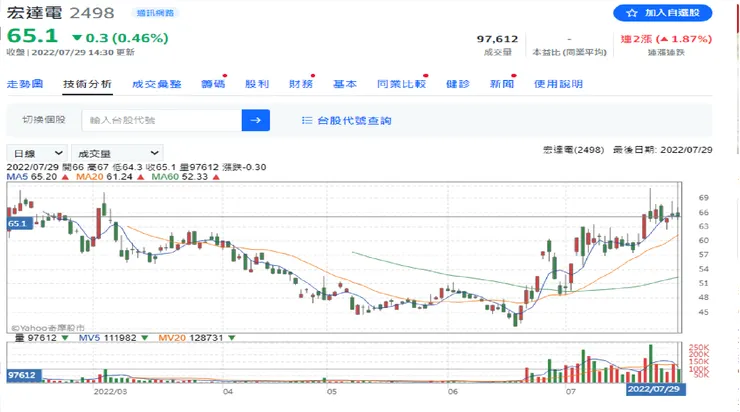This screenshot has height=412, width=740.
Task: Open the 使用說明 tab
Action: click(558, 84)
